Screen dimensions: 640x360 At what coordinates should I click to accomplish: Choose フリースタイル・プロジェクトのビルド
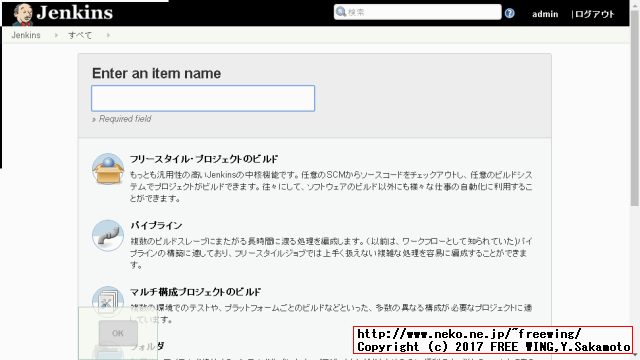(204, 159)
